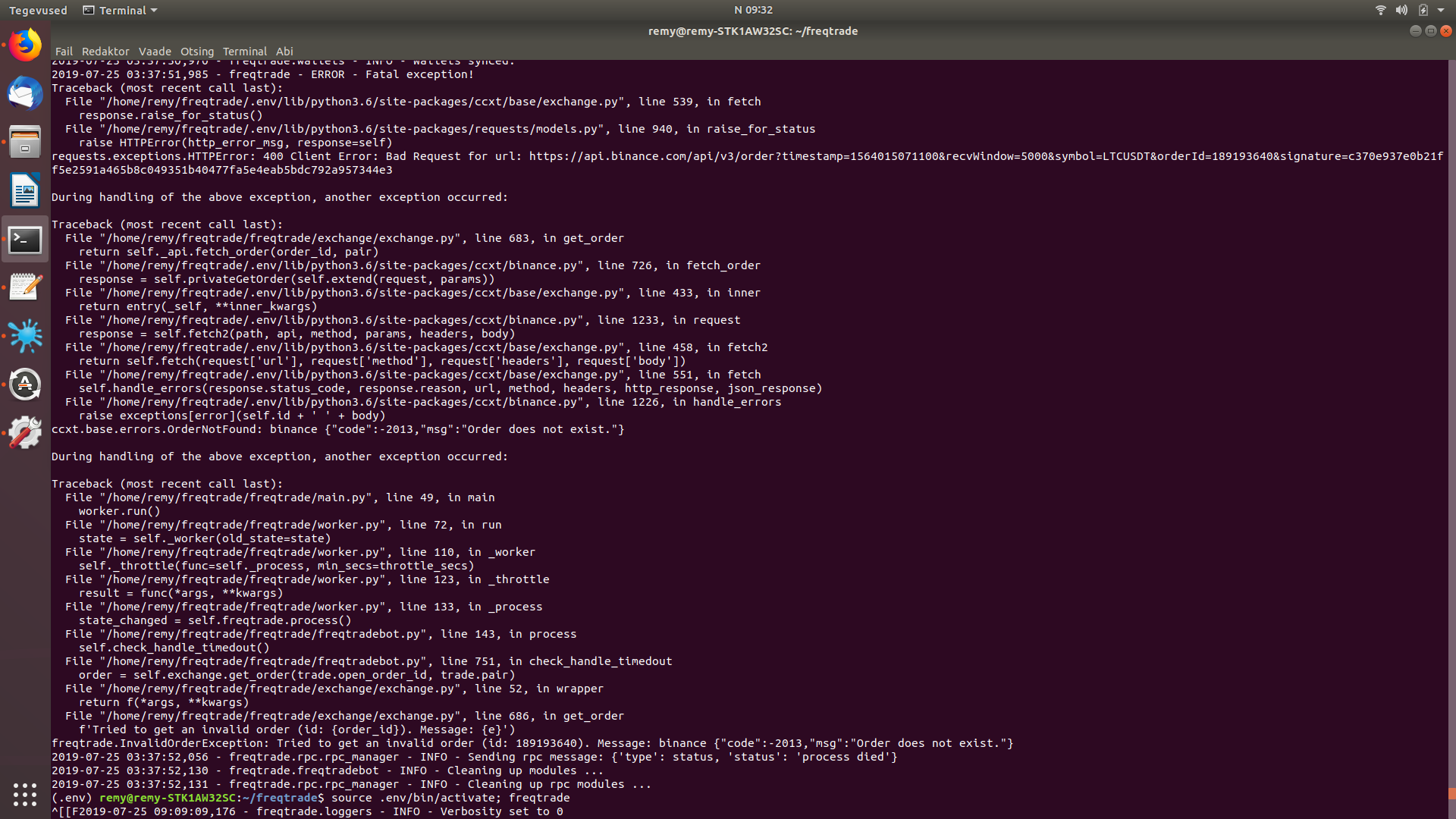Viewport: 1456px width, 819px height.
Task: Click the battery indicator in the top bar
Action: click(1424, 10)
